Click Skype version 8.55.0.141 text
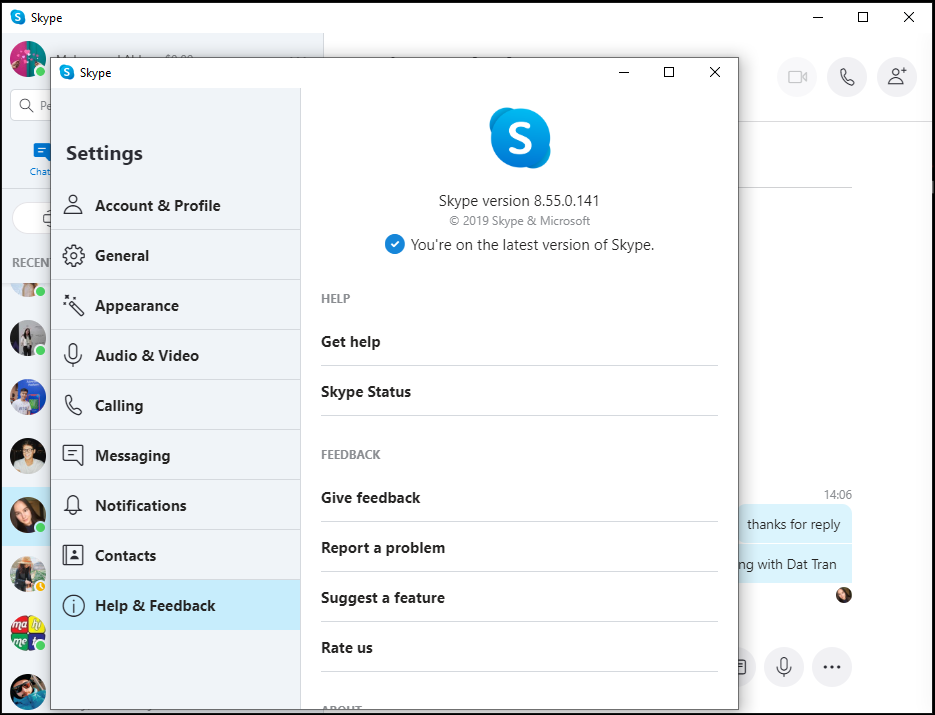The width and height of the screenshot is (935, 715). 519,201
